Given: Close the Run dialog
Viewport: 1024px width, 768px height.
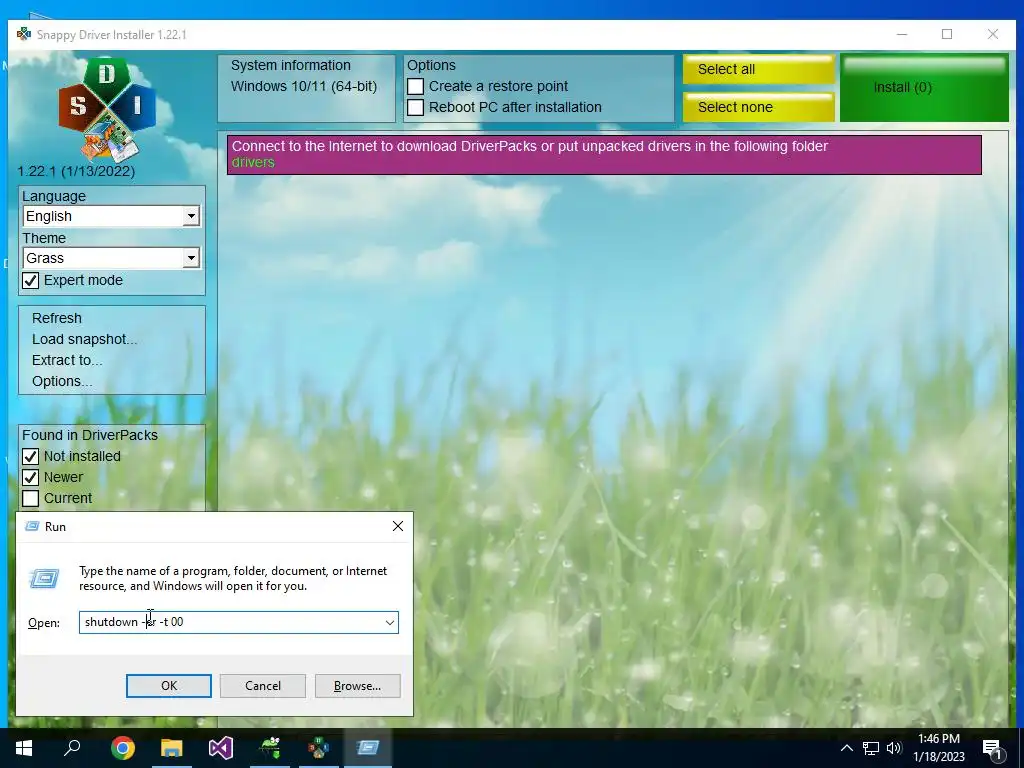Looking at the screenshot, I should 398,526.
